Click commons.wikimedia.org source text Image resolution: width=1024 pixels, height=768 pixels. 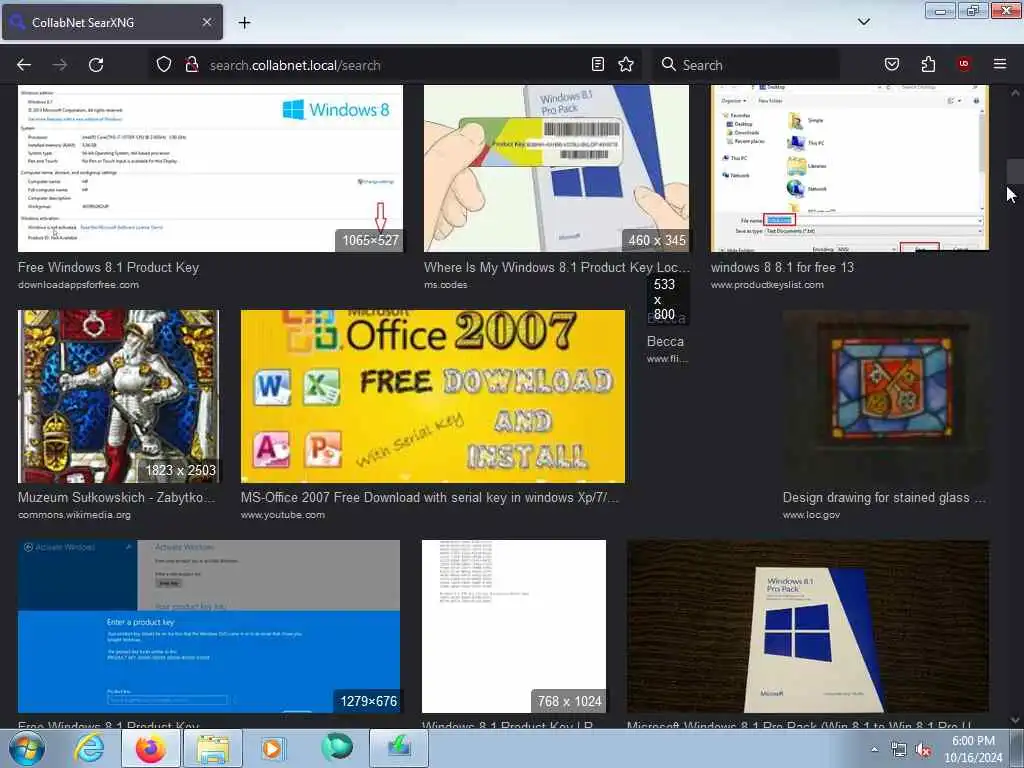[x=74, y=515]
